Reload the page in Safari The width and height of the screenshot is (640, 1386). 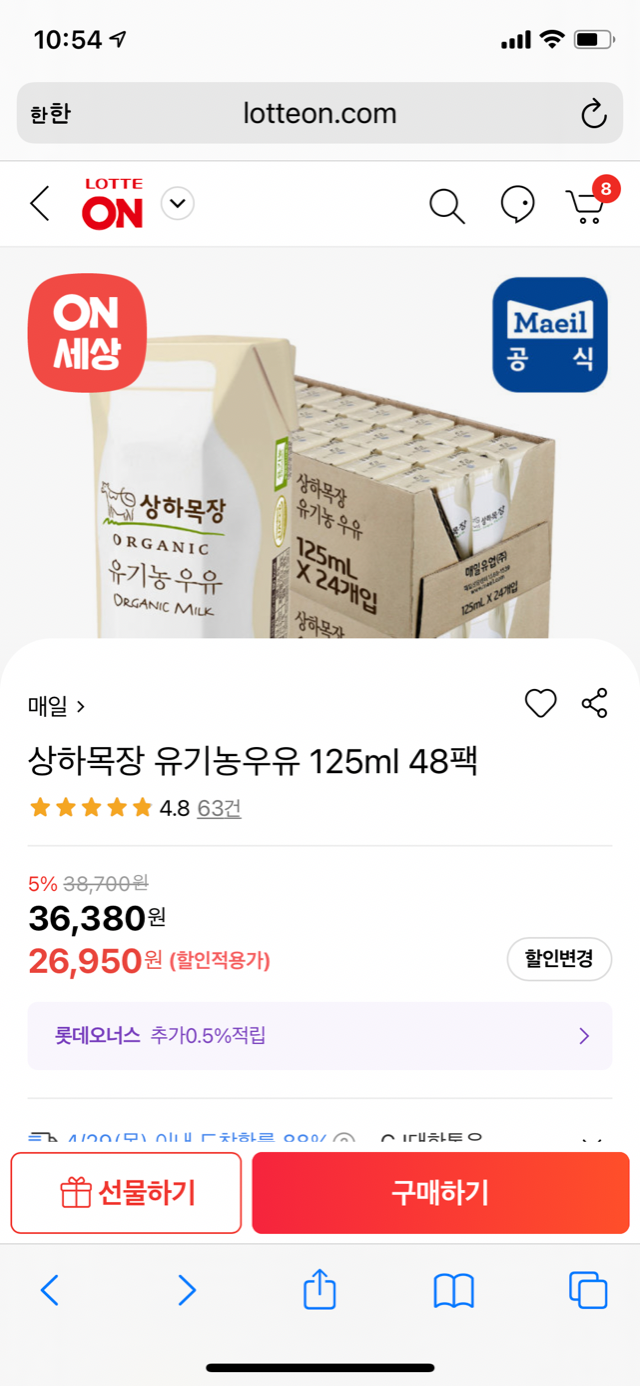(593, 114)
